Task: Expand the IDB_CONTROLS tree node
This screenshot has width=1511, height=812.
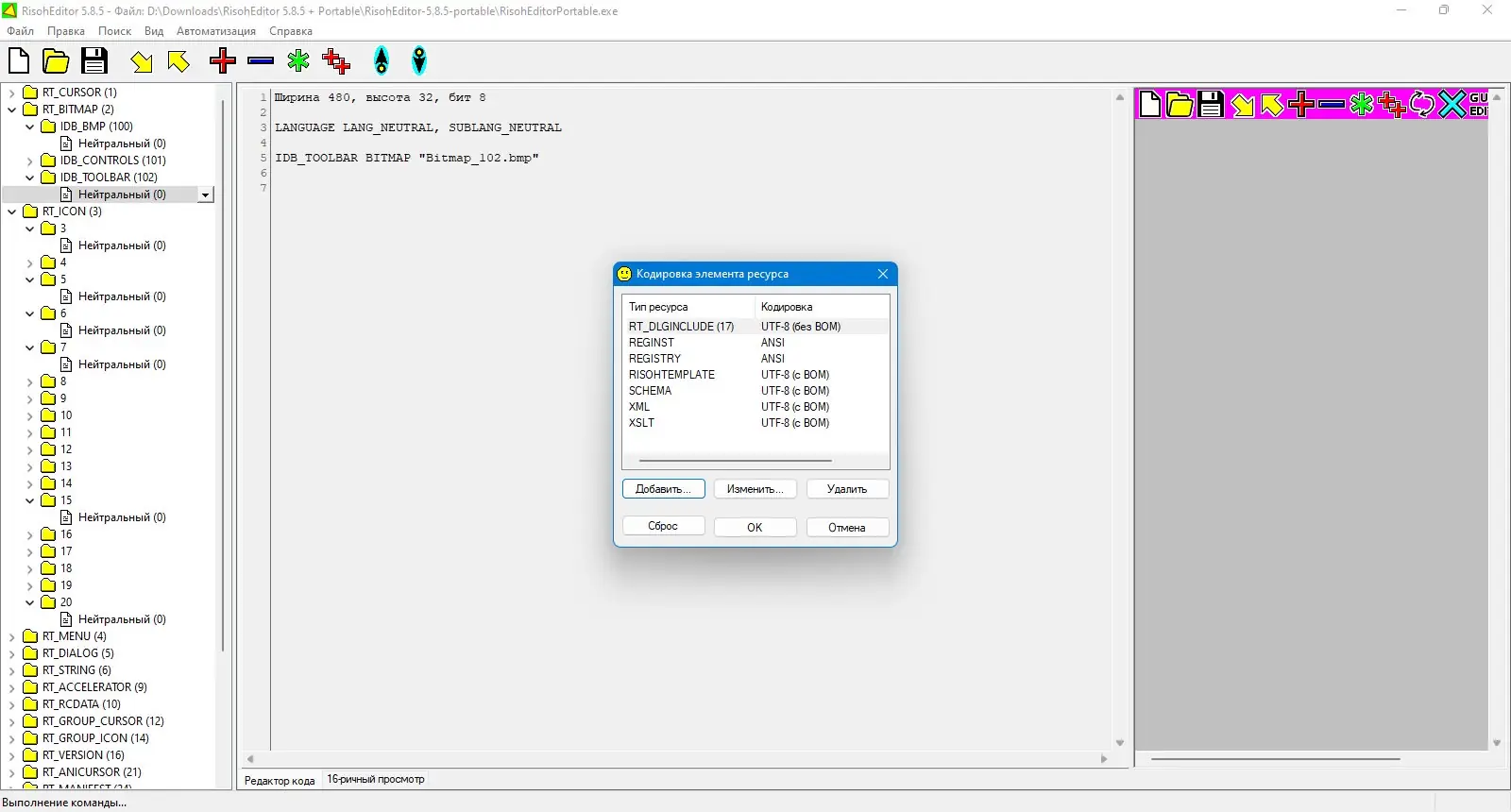Action: point(30,161)
